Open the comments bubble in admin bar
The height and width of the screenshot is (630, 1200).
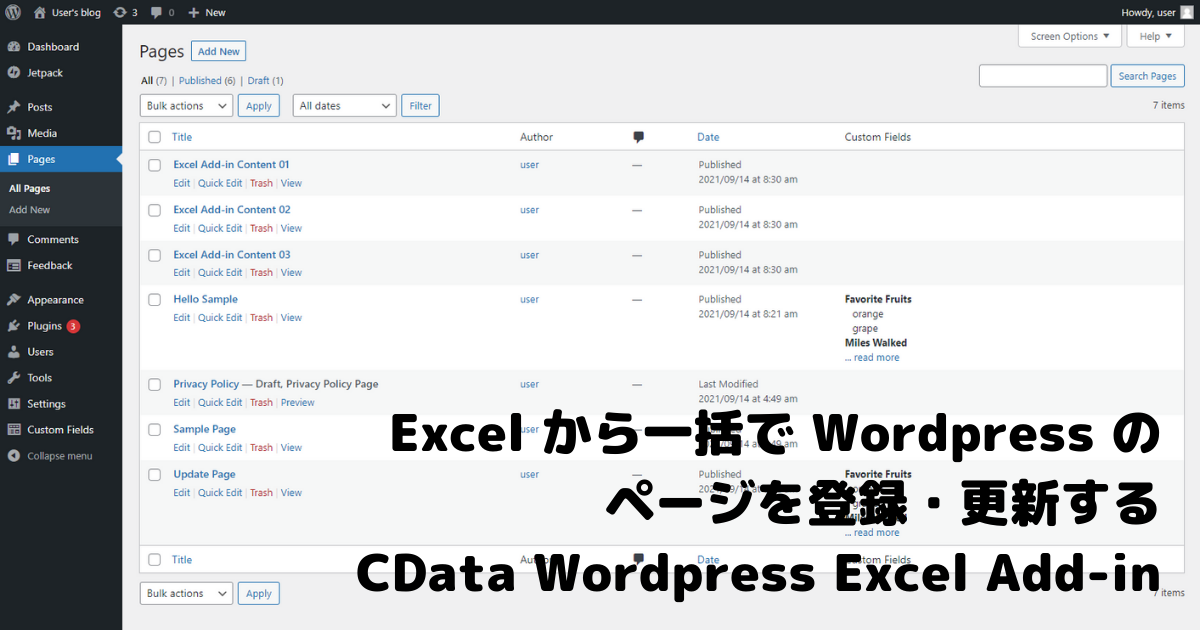click(156, 13)
